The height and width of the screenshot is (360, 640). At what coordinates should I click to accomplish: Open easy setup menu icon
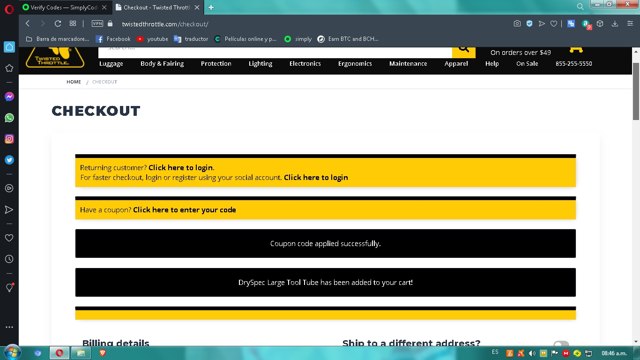(x=630, y=24)
